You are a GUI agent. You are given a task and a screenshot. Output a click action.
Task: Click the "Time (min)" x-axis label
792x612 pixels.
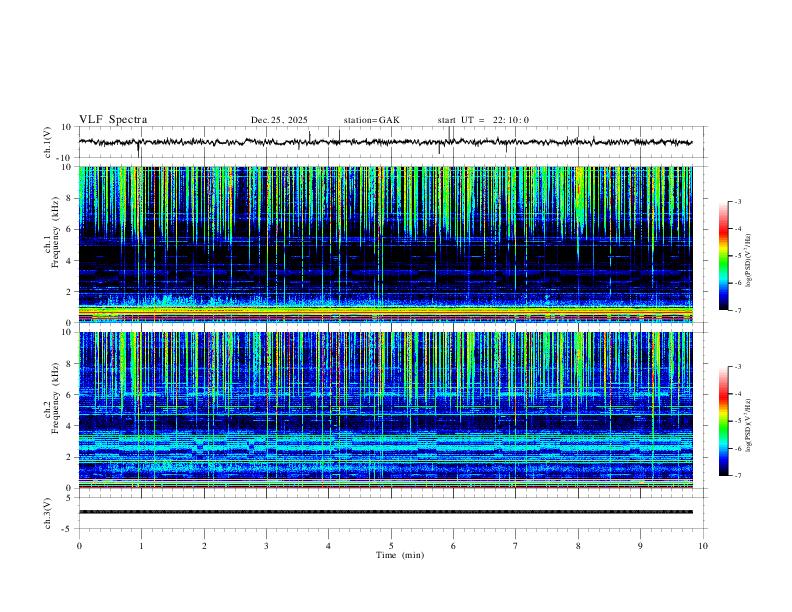tap(400, 555)
